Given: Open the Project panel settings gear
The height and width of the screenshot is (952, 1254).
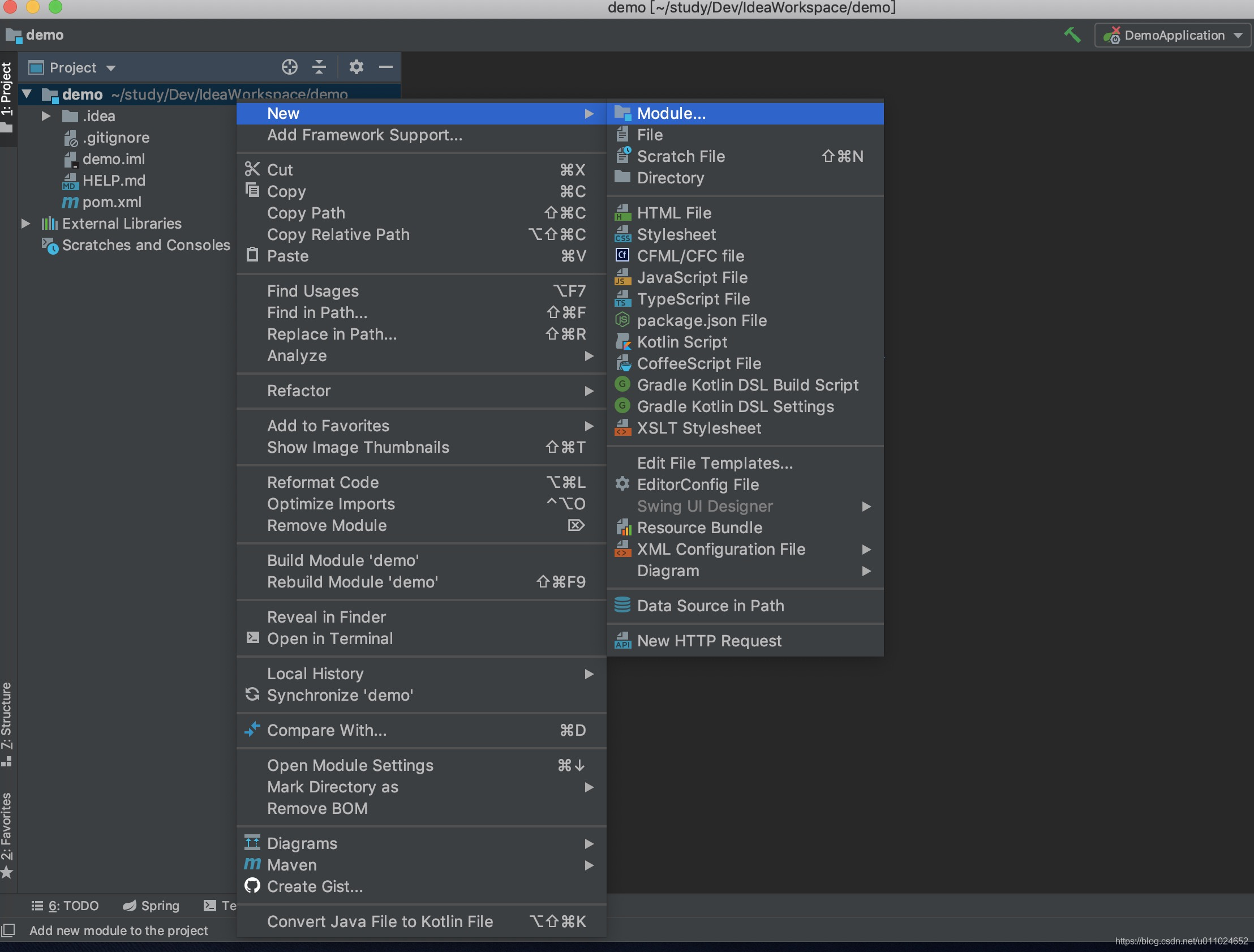Looking at the screenshot, I should (x=356, y=67).
